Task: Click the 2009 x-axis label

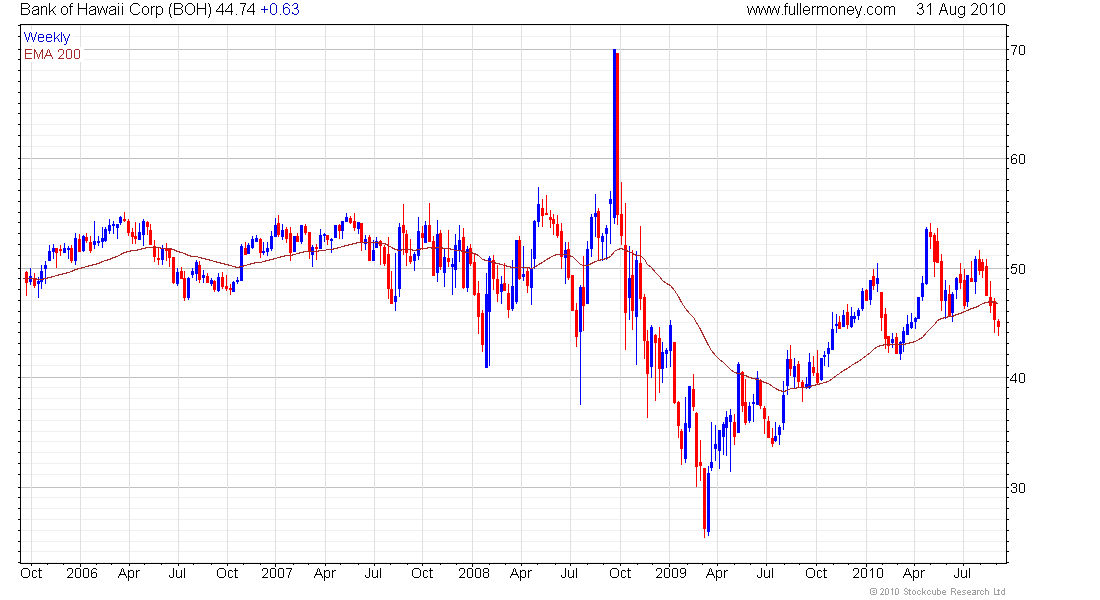Action: click(x=671, y=573)
